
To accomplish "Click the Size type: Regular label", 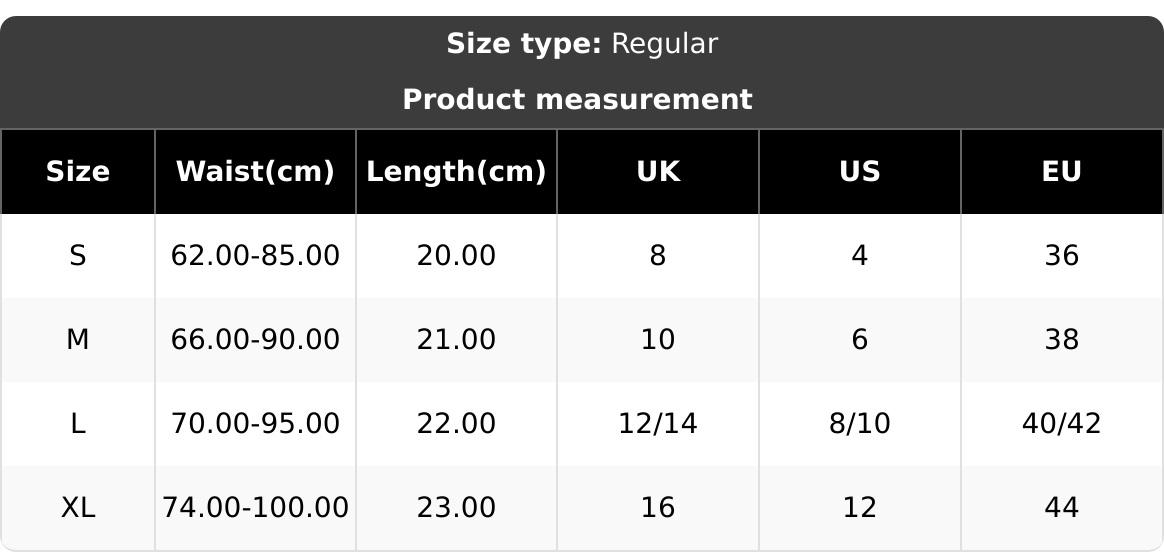I will coord(581,44).
